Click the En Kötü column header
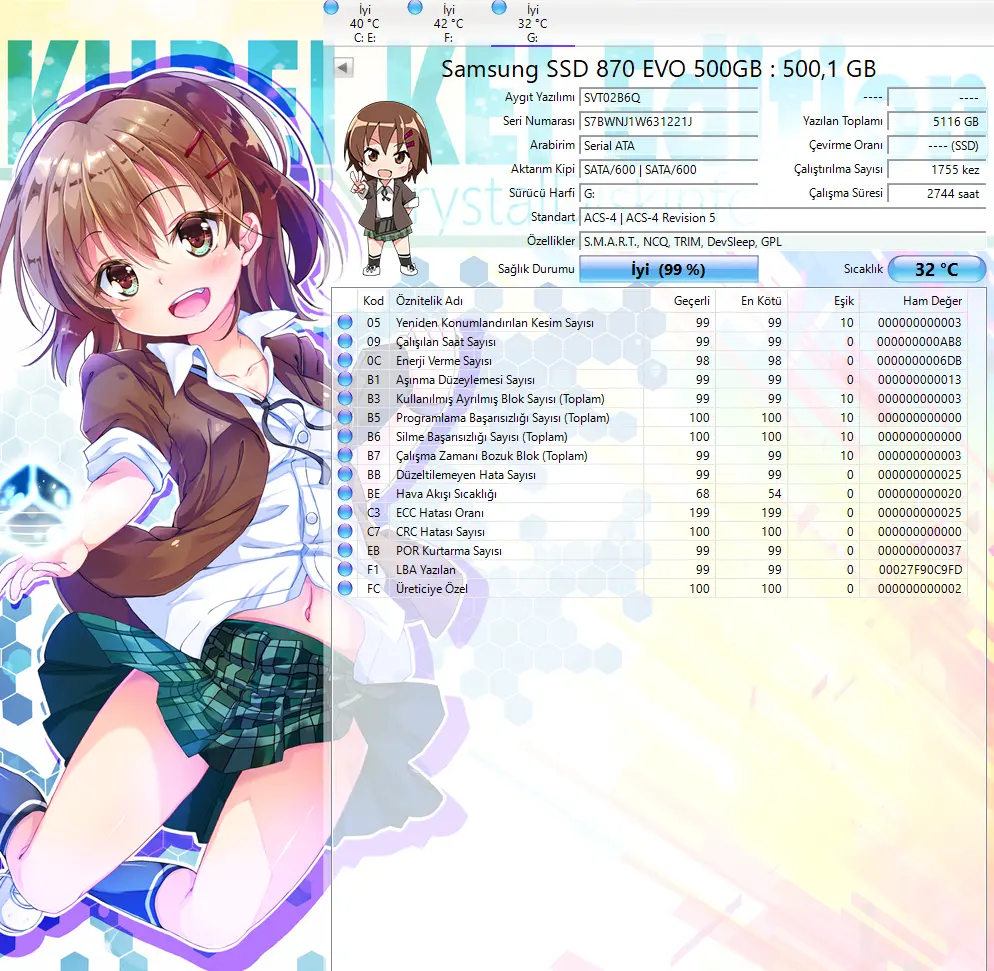Viewport: 994px width, 971px height. (x=751, y=300)
